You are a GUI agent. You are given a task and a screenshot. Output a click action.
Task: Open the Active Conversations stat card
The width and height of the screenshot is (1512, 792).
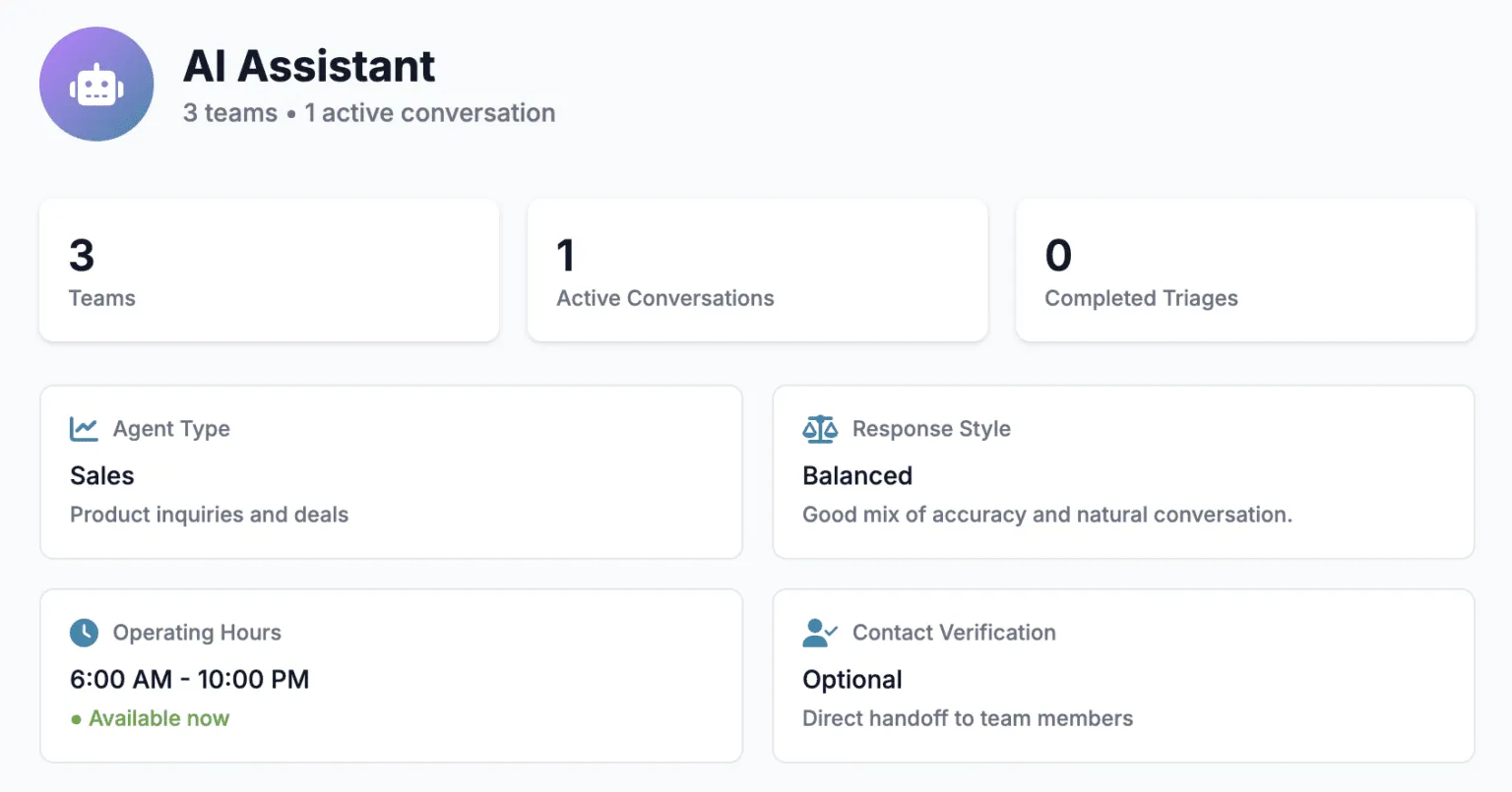(757, 271)
